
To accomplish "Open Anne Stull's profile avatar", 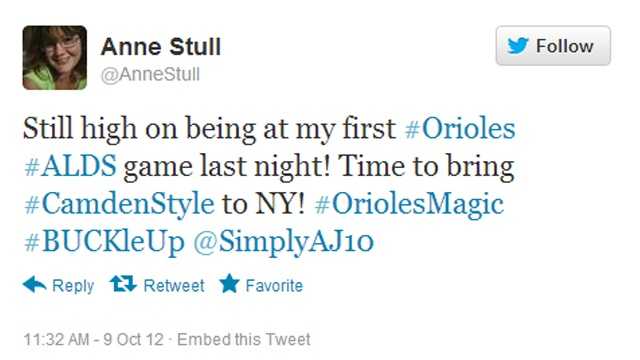I will [55, 58].
